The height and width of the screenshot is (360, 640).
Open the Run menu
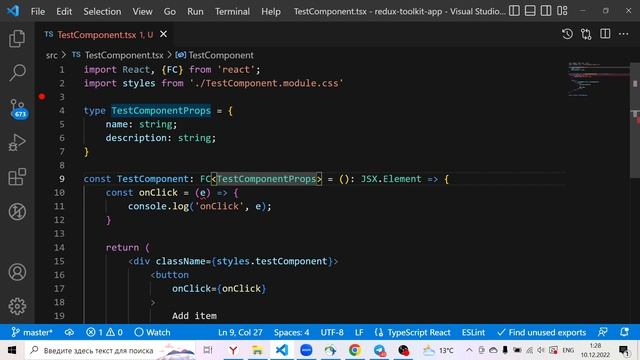click(195, 11)
